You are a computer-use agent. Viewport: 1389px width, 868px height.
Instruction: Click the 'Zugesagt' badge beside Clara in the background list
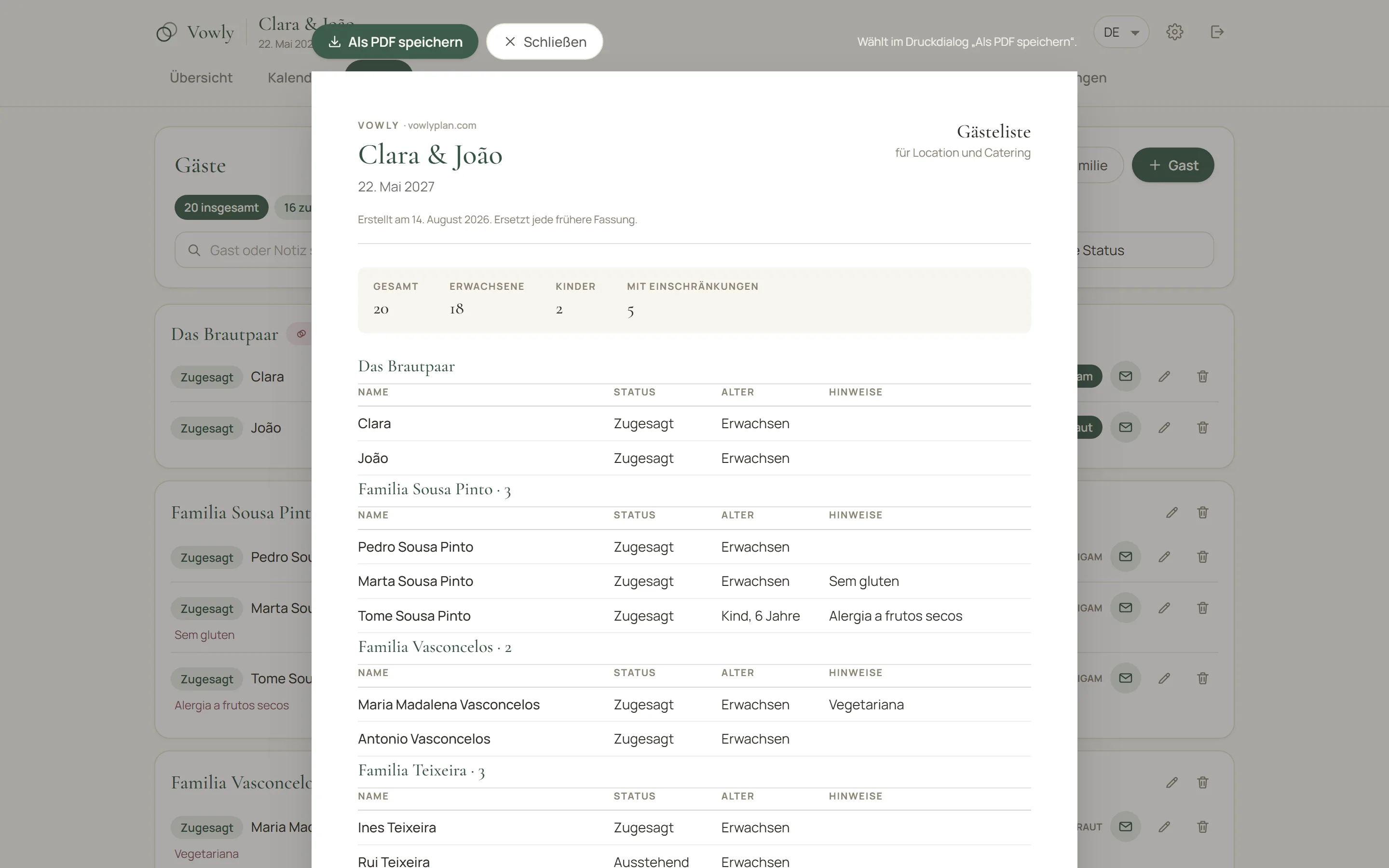point(206,377)
